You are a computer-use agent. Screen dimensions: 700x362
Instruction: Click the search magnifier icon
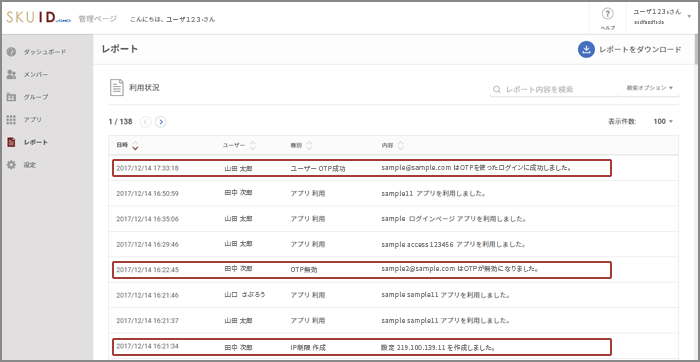coord(496,89)
